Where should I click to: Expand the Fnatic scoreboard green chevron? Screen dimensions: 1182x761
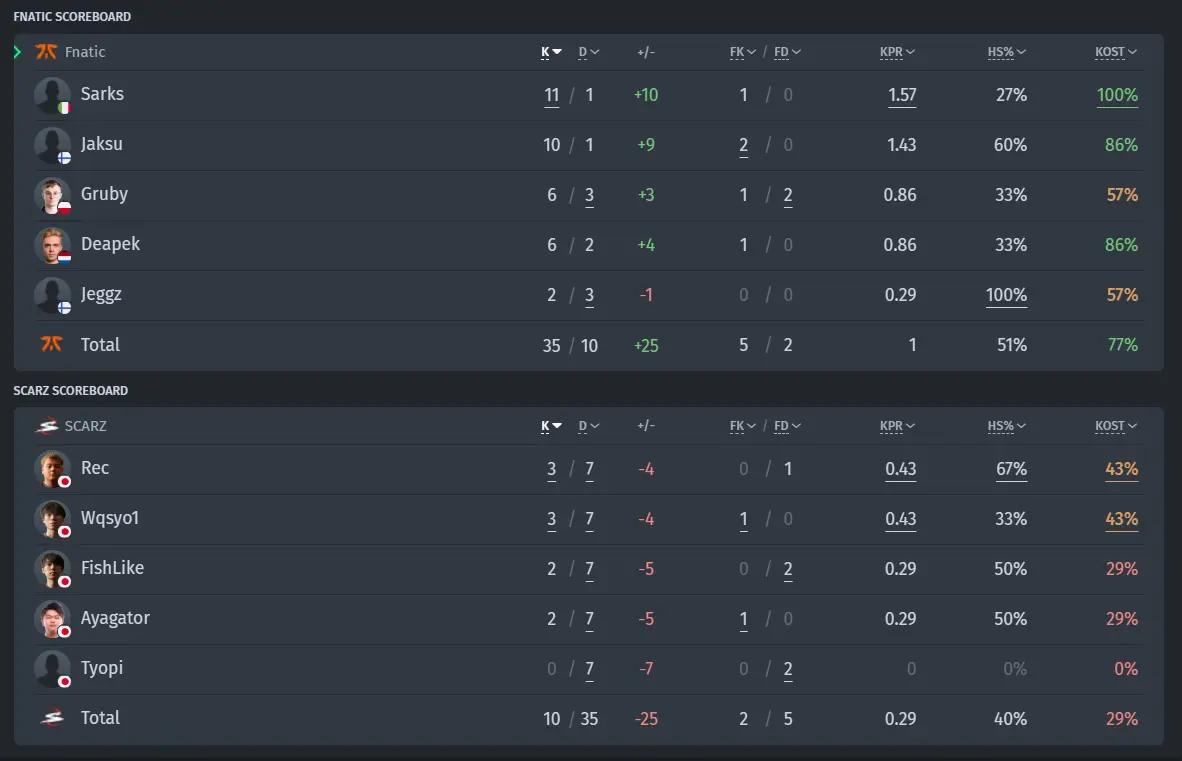click(17, 52)
